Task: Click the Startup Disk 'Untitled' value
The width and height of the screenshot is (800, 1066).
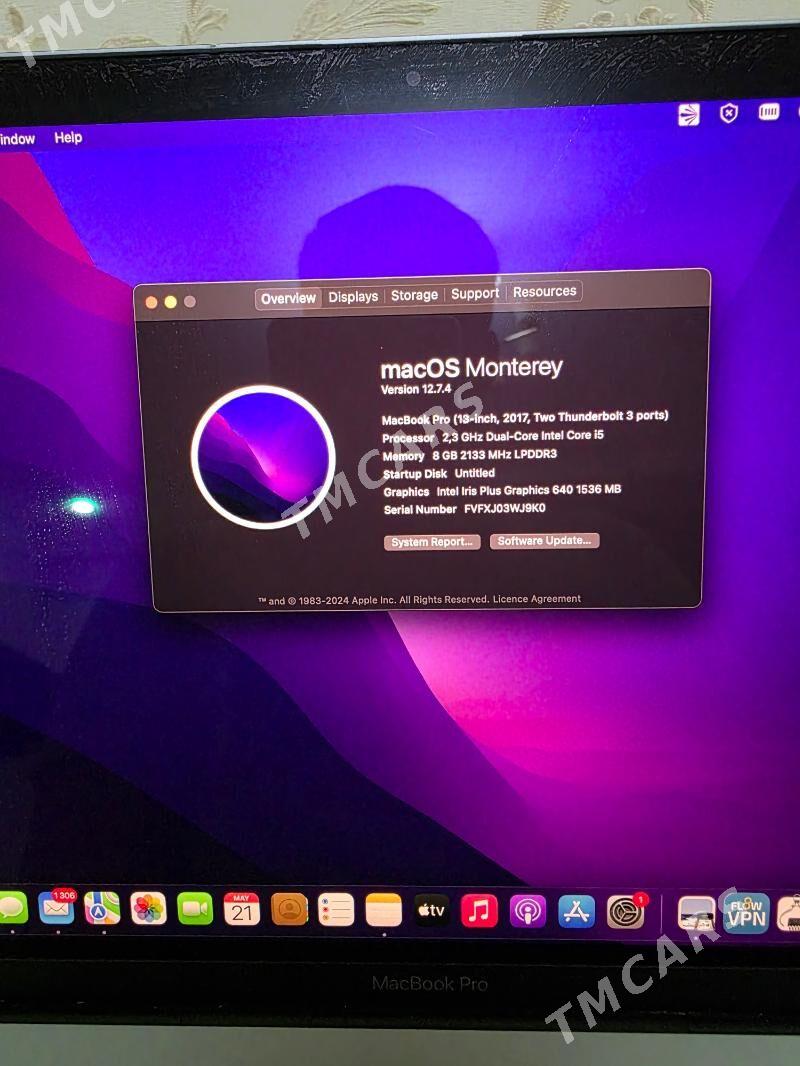Action: click(x=474, y=473)
